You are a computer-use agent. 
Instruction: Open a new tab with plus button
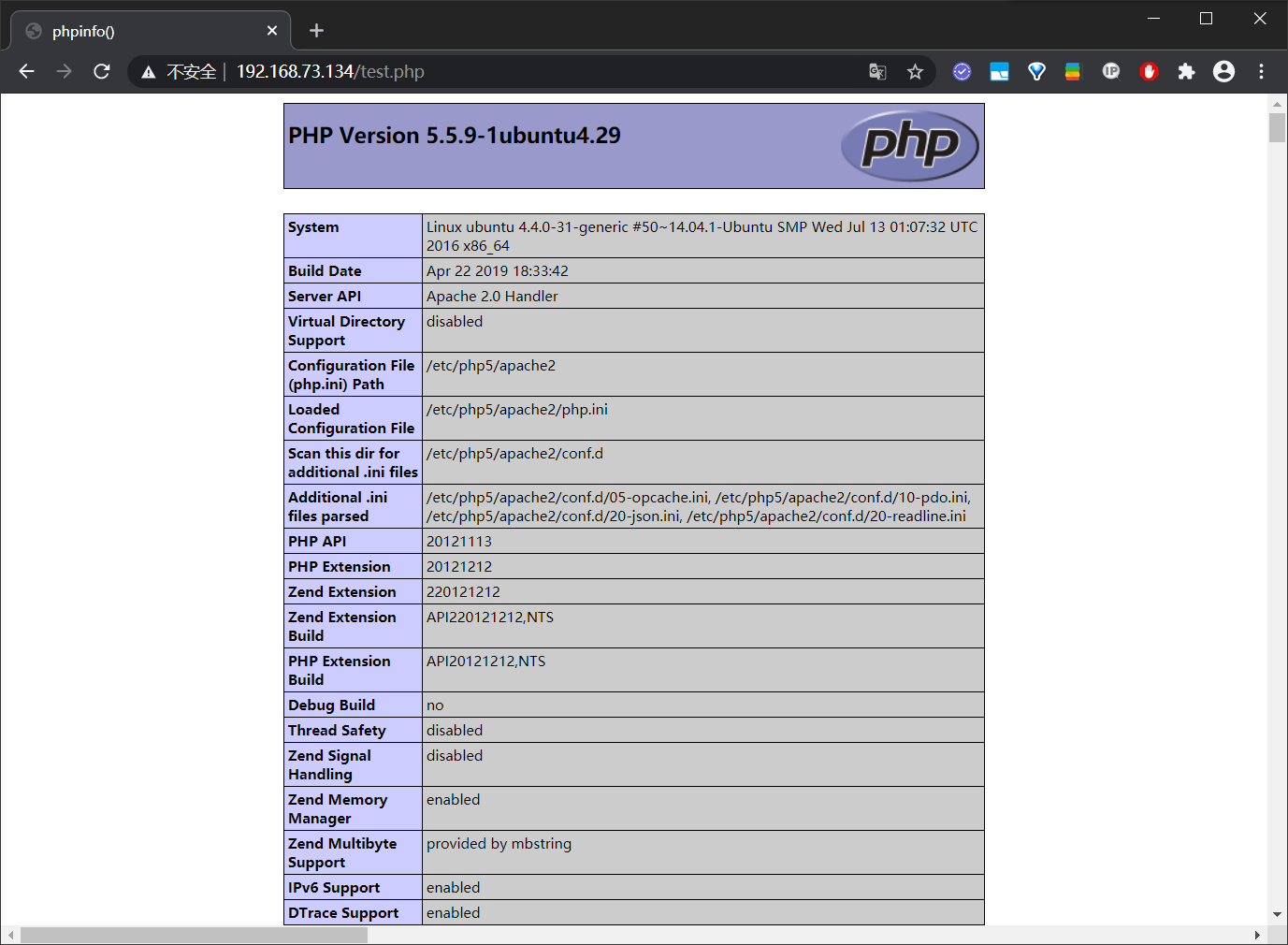[316, 31]
